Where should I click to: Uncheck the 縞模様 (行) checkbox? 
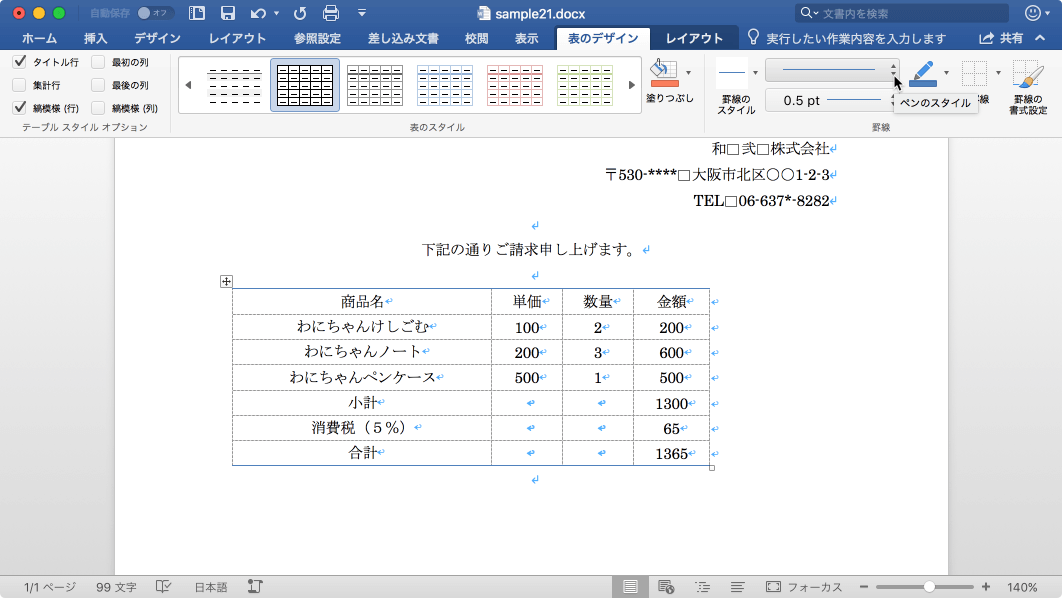[x=20, y=108]
